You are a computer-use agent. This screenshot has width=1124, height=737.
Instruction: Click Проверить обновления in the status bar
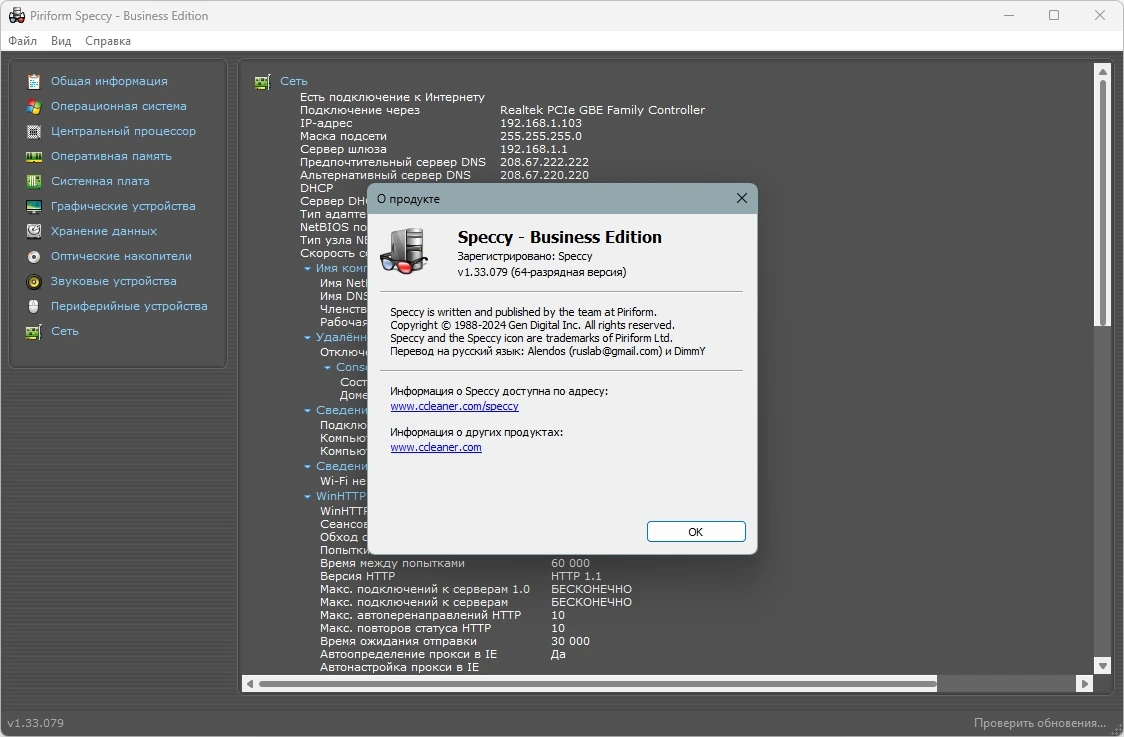click(1039, 723)
